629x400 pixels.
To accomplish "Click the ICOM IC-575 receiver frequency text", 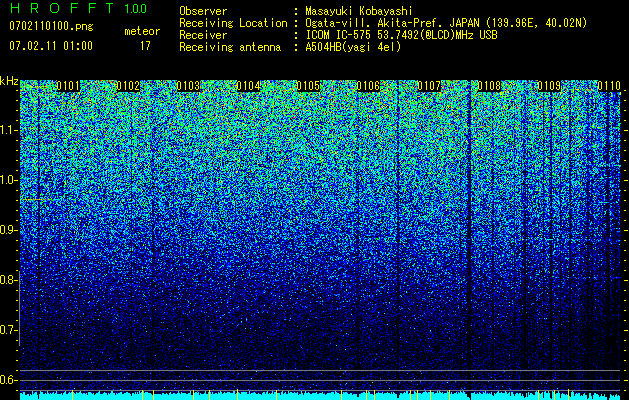I will 401,35.
